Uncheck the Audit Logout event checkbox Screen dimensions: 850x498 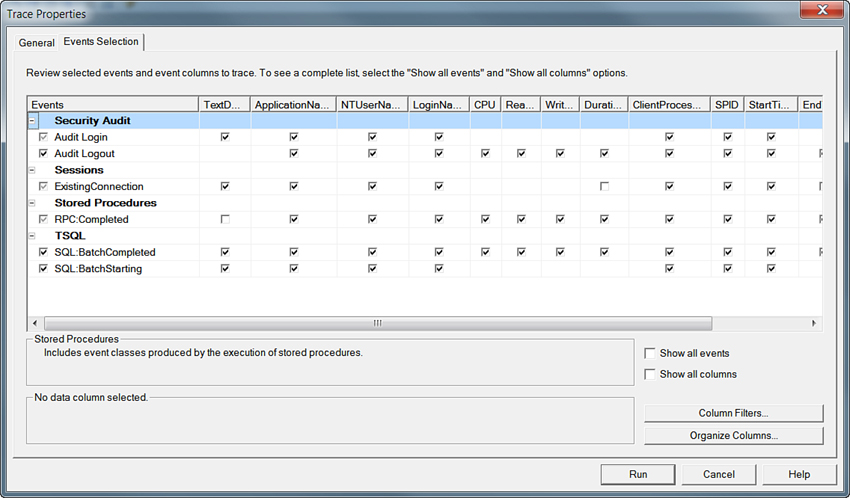tap(43, 154)
